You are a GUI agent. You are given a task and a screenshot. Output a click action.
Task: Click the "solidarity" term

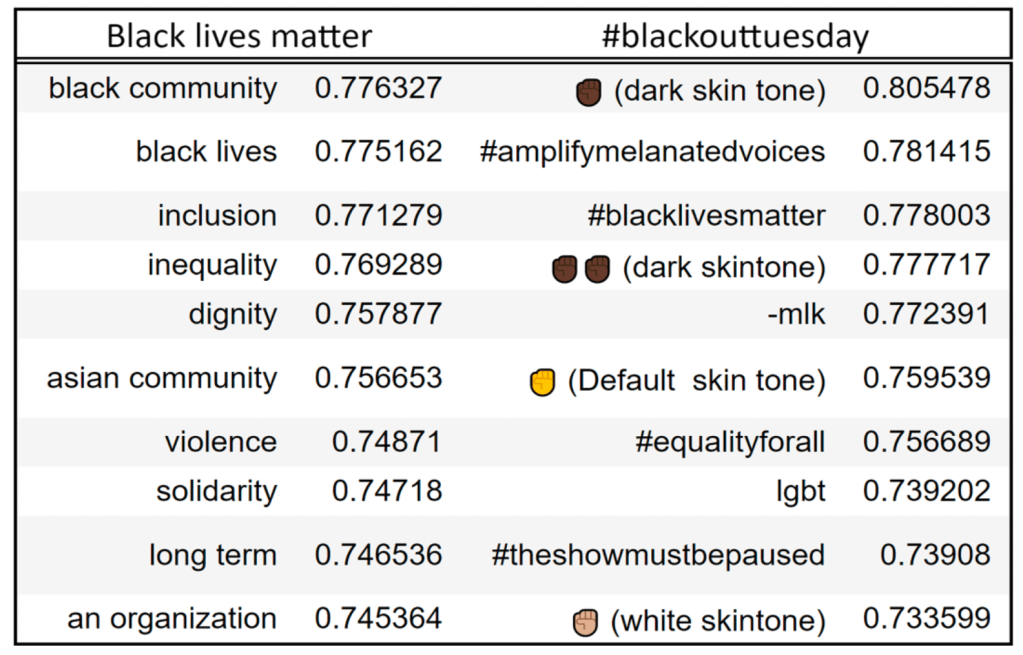click(x=216, y=492)
